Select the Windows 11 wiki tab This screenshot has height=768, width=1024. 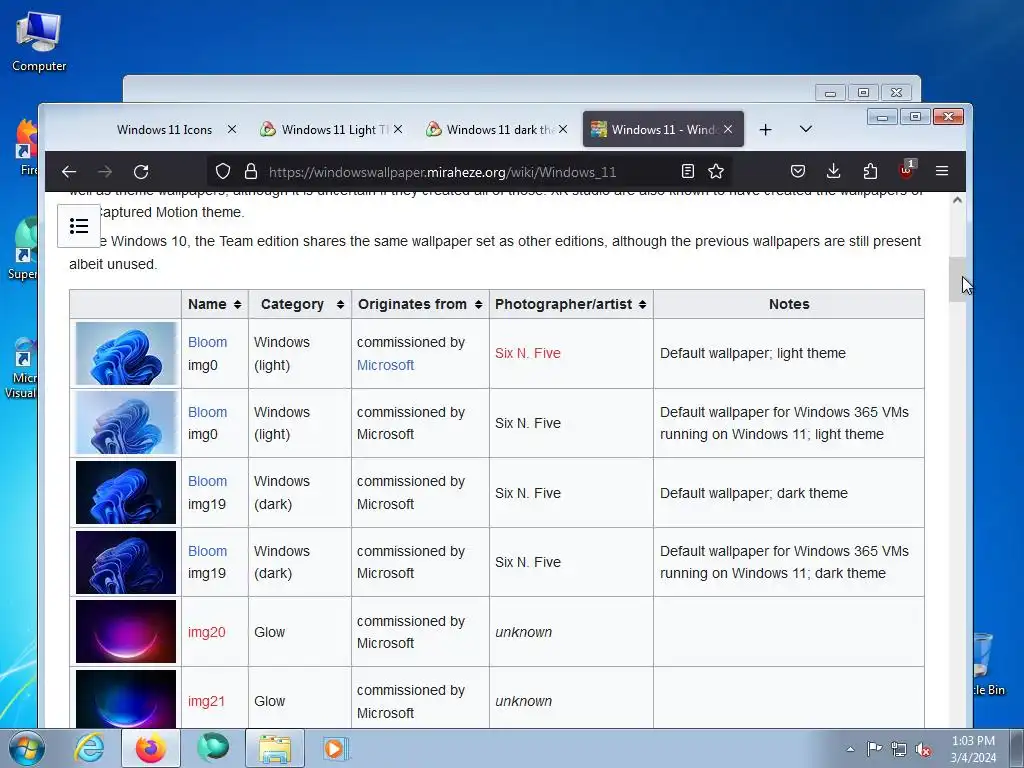661,130
